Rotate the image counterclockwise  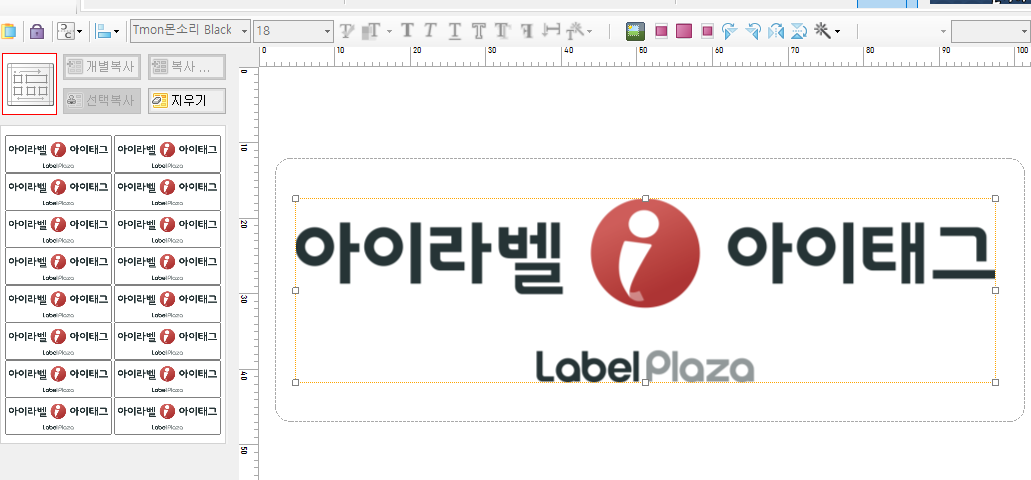pyautogui.click(x=754, y=31)
